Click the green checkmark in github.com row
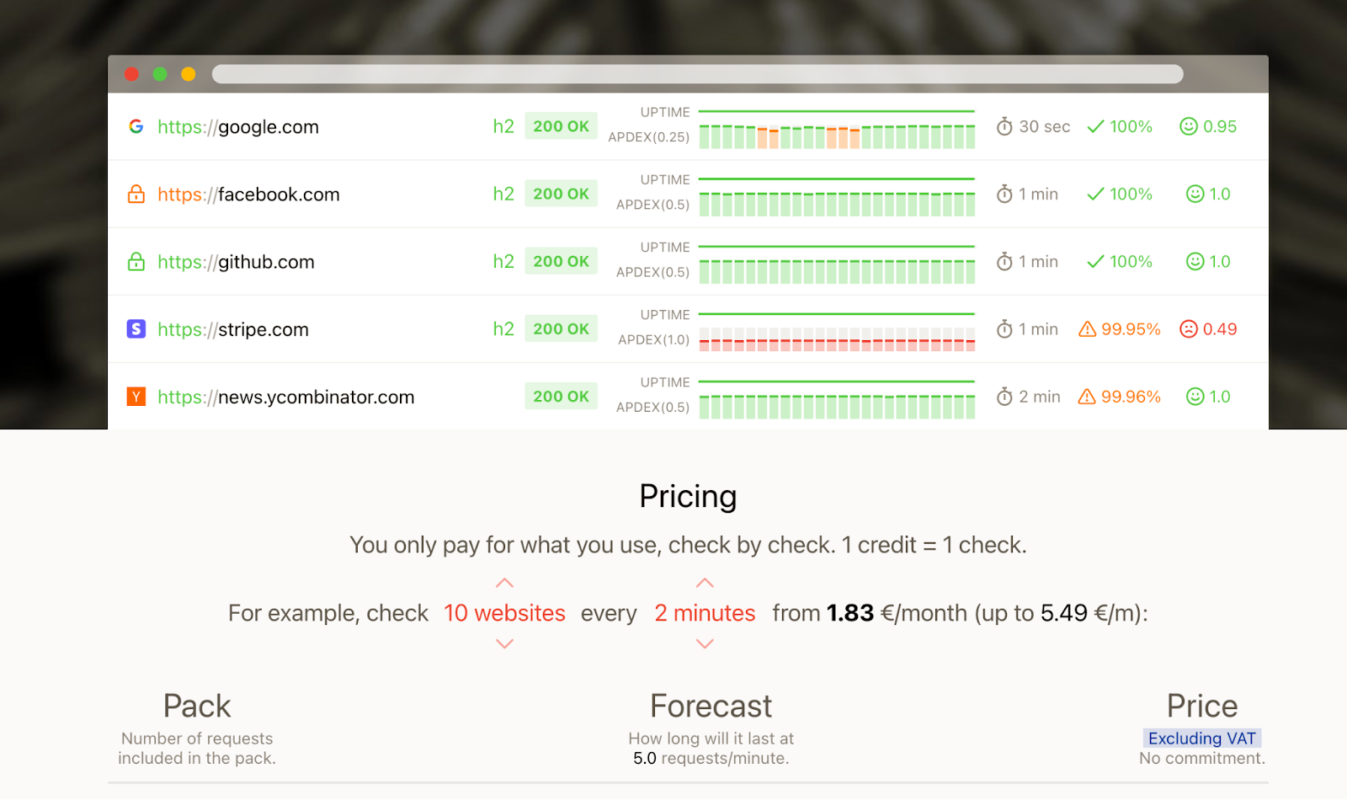This screenshot has width=1347, height=800. coord(1095,262)
